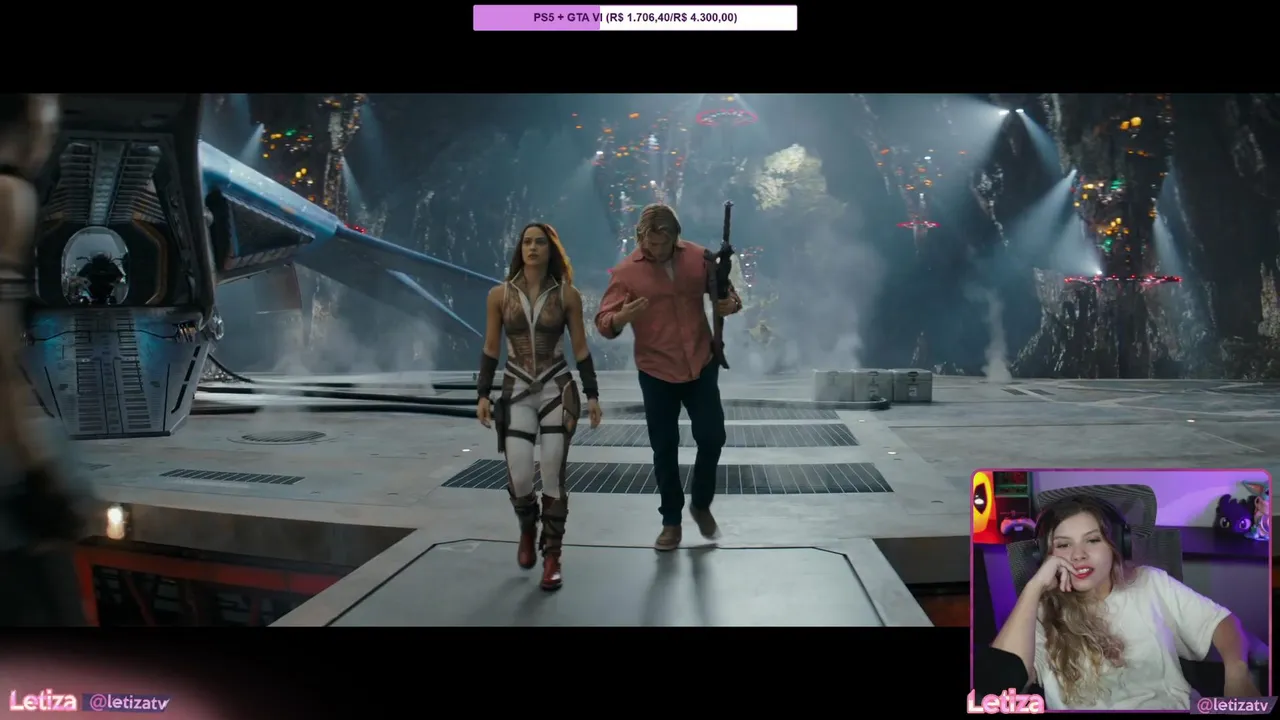Click the "@letizatv" handle under the webcam
Viewport: 1280px width, 720px height.
(1233, 705)
